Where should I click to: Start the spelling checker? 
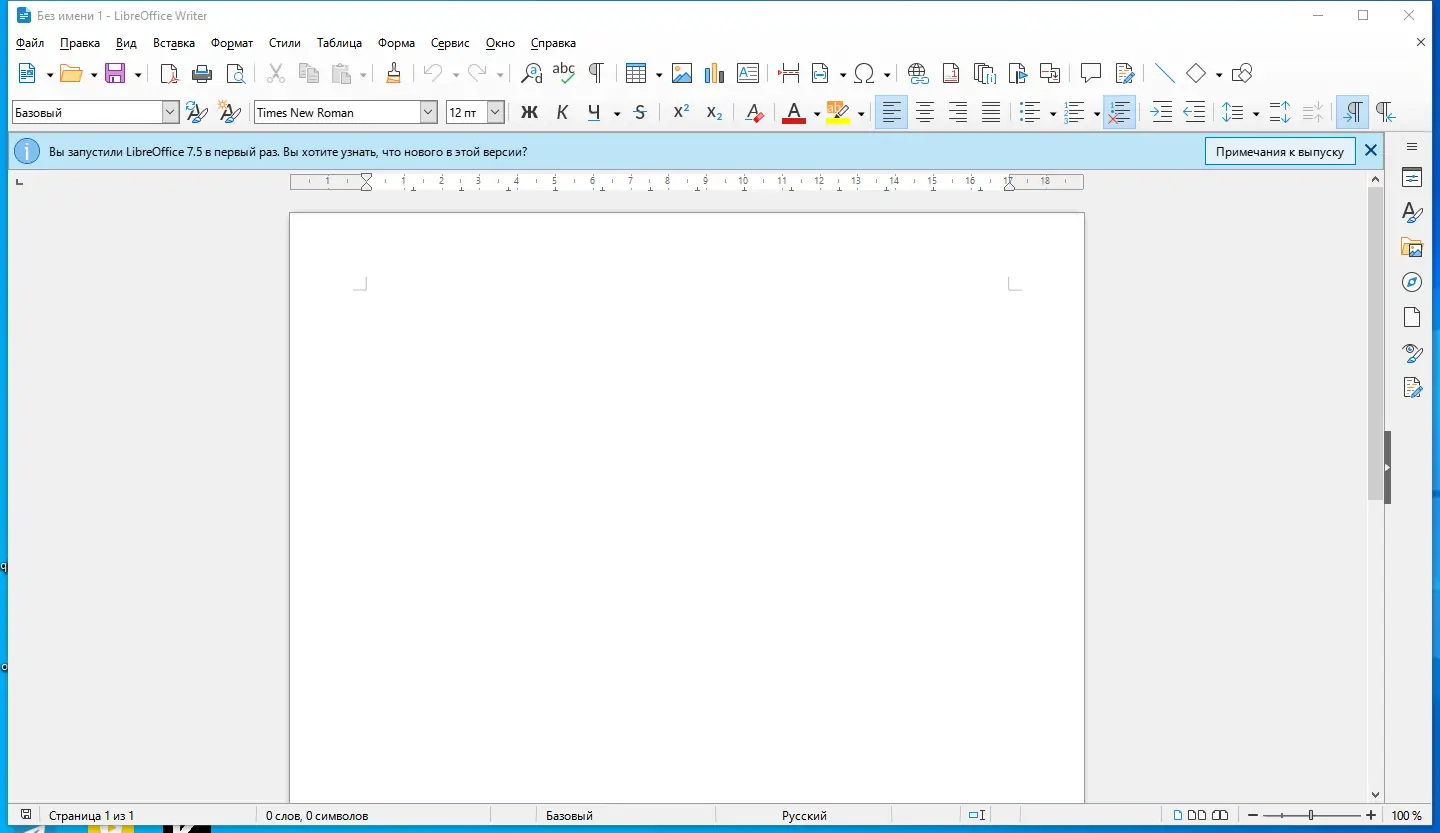coord(563,73)
